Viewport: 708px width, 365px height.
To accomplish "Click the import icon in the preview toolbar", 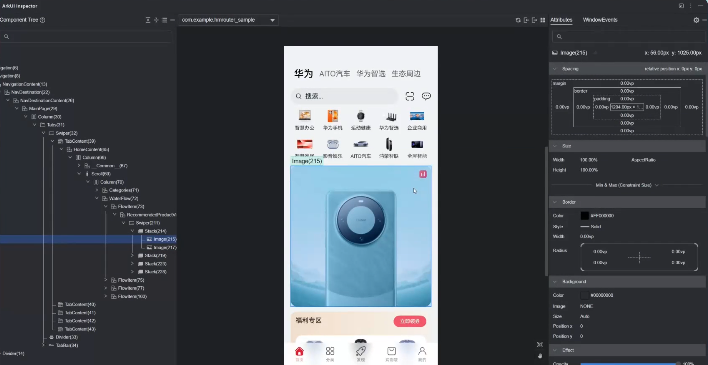I will coord(526,20).
